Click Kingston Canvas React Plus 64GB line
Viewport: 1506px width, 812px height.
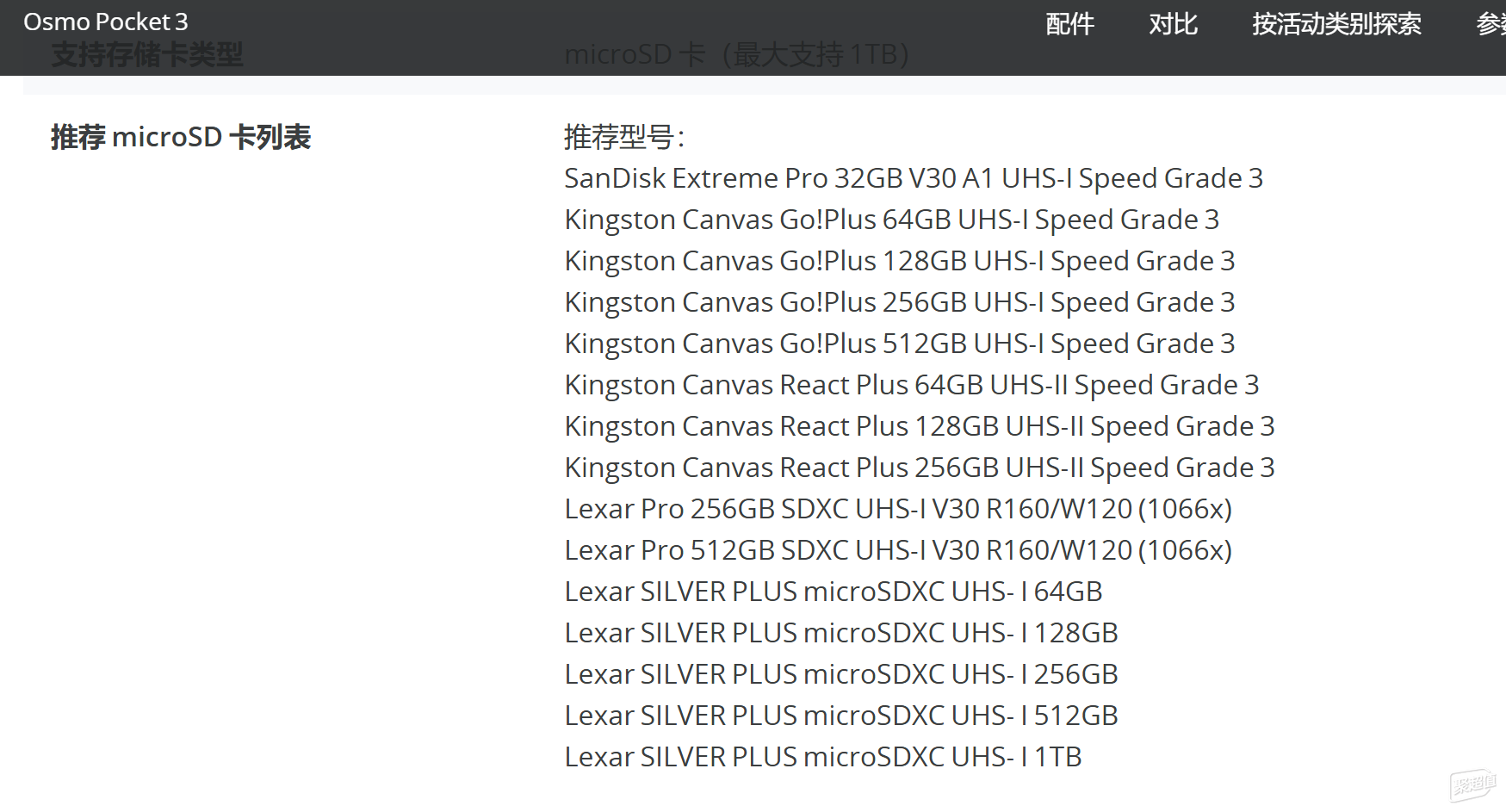912,385
